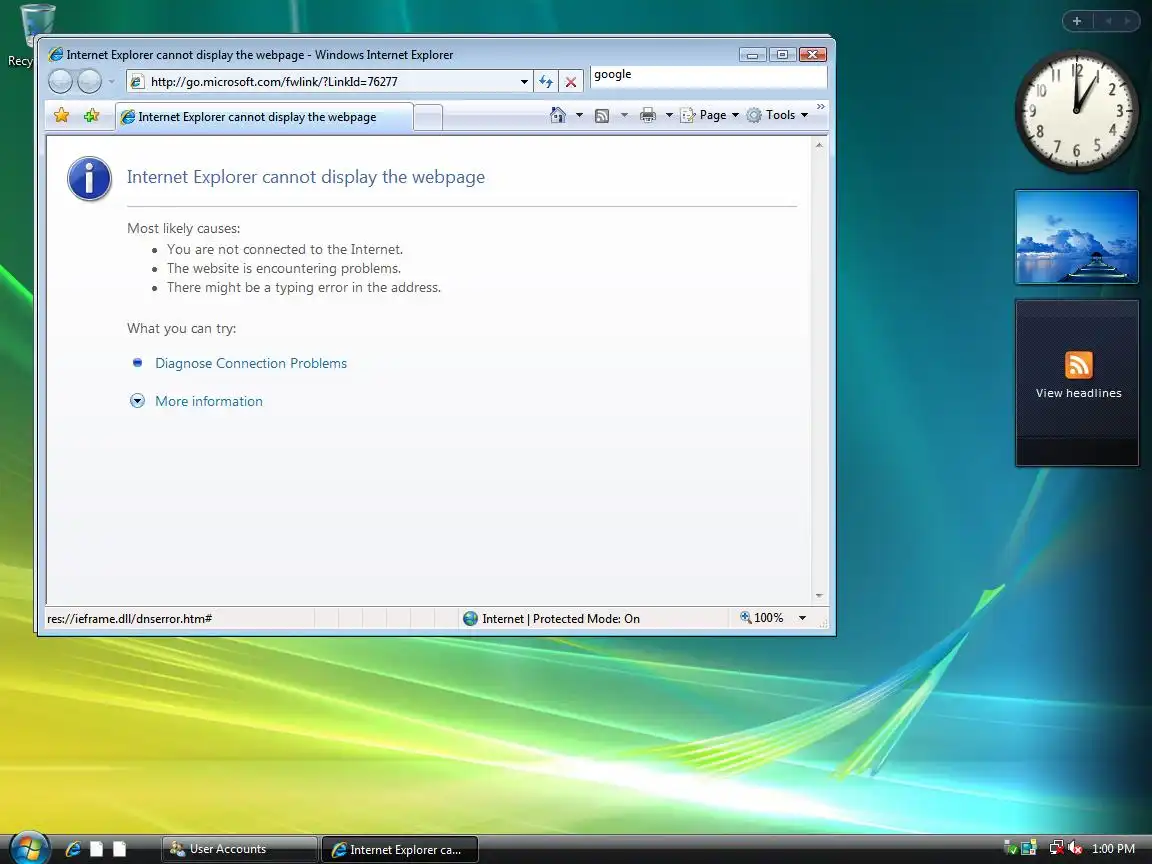The height and width of the screenshot is (864, 1152).
Task: Click the 100% zoom level button
Action: tap(768, 619)
